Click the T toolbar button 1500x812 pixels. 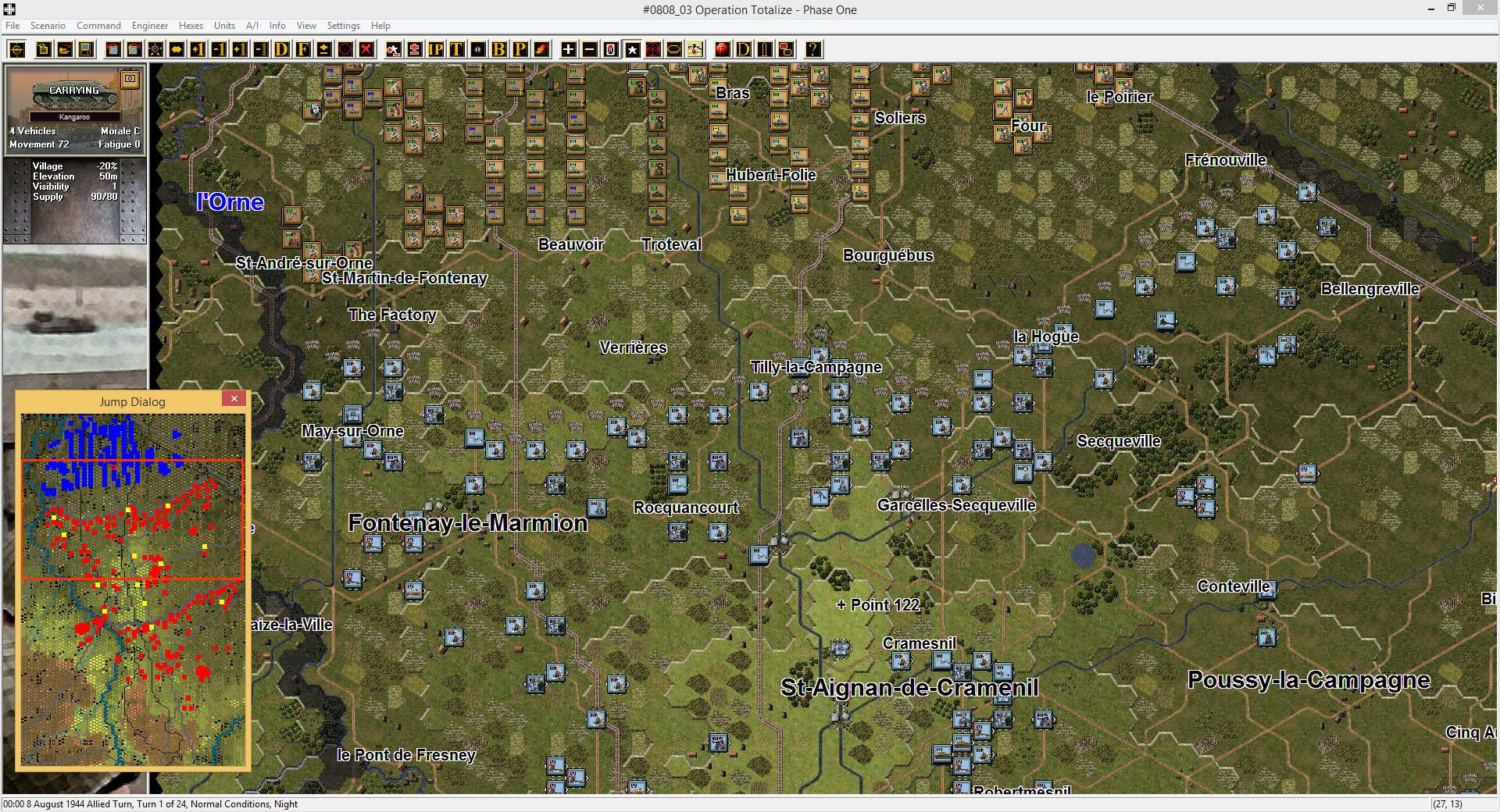click(x=456, y=50)
